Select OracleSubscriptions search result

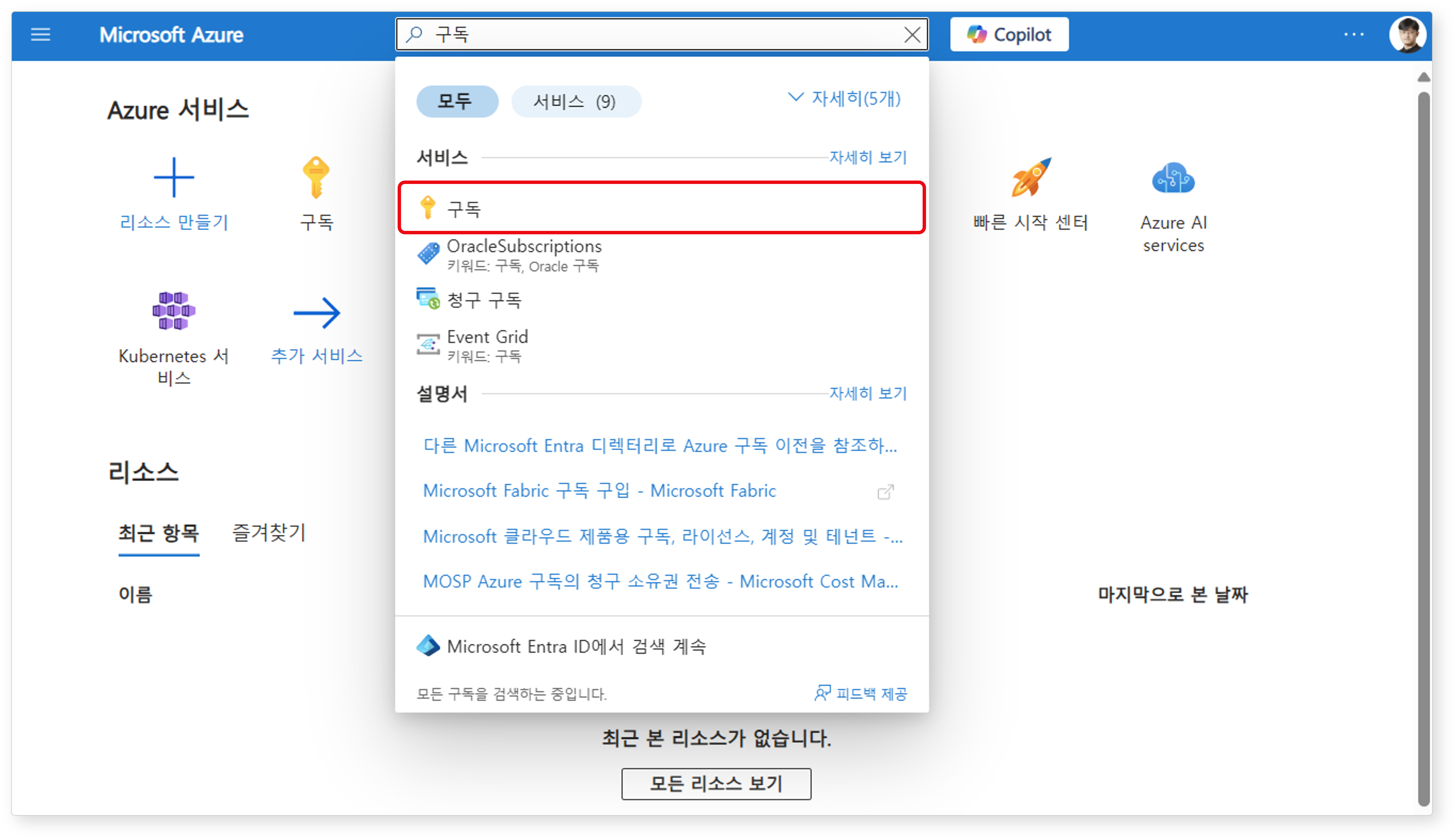662,255
